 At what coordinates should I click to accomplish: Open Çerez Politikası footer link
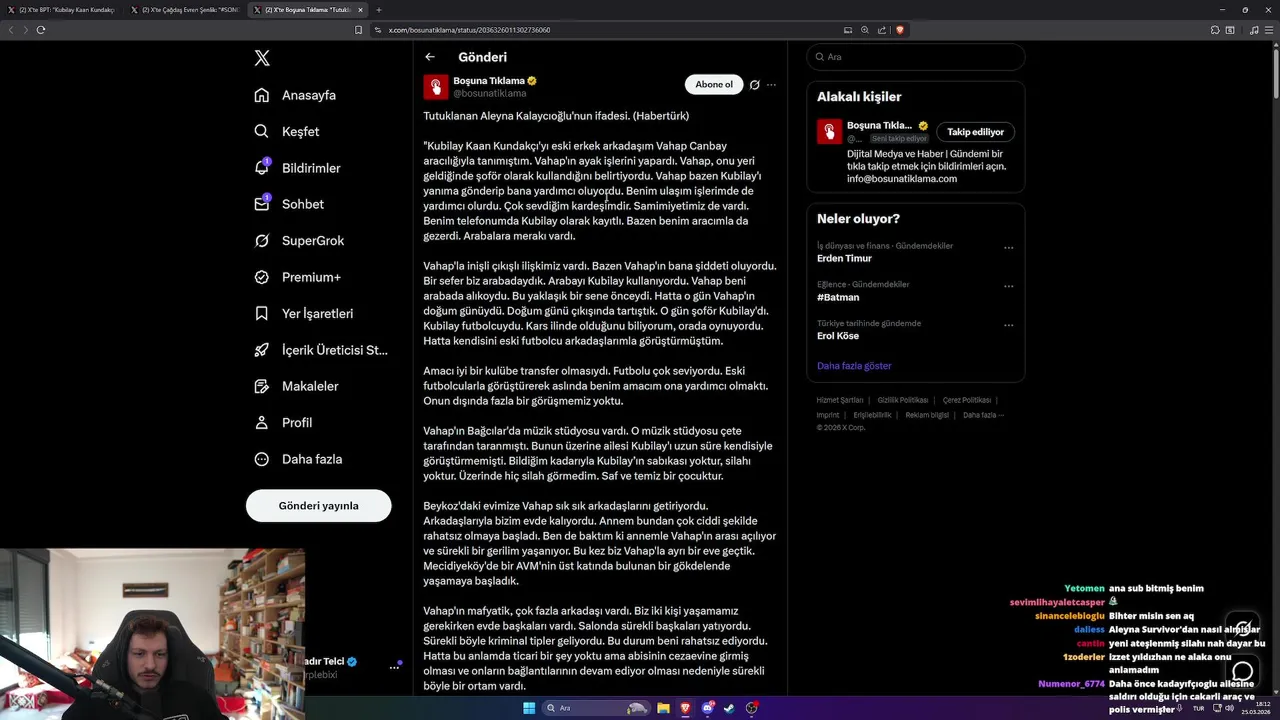click(x=967, y=400)
